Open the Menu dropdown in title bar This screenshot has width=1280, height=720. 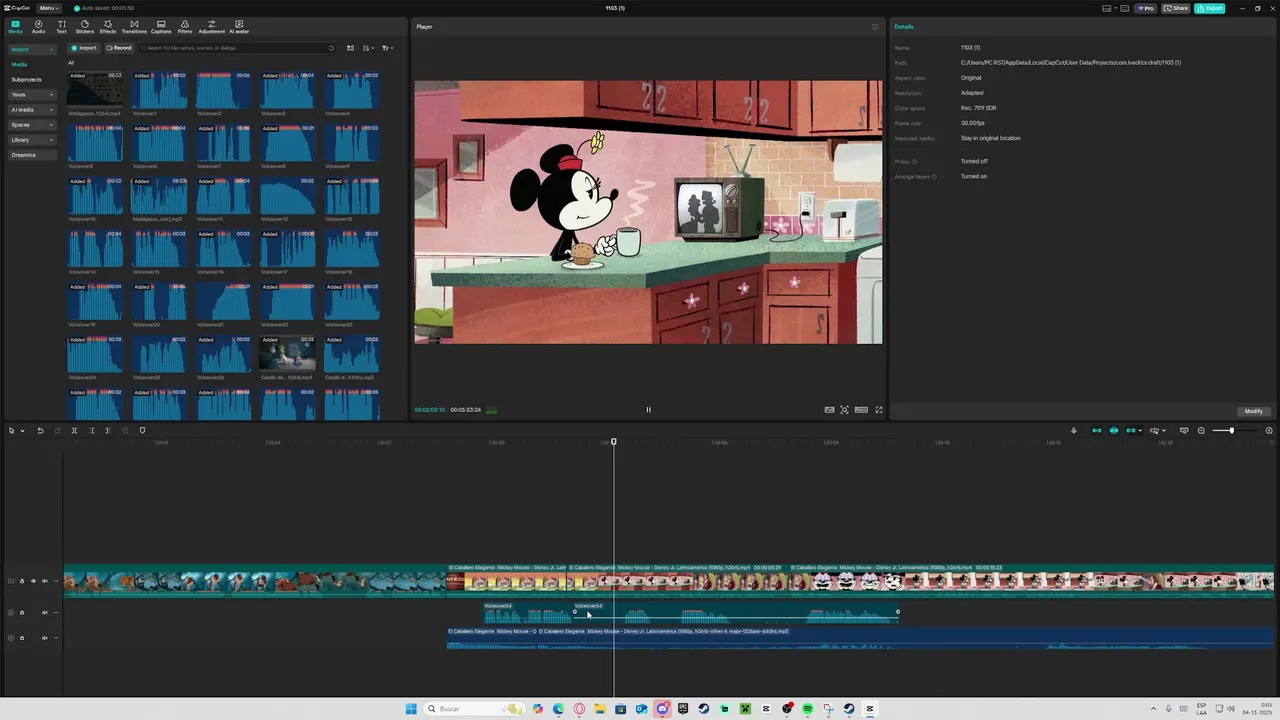pos(48,8)
